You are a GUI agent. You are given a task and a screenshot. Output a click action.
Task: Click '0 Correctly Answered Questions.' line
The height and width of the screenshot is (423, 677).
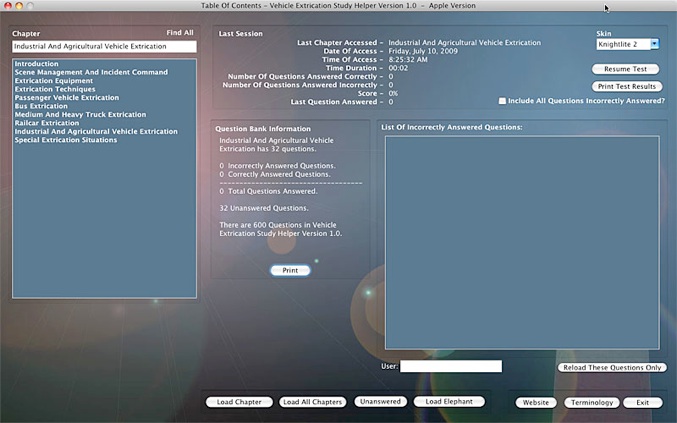[275, 174]
